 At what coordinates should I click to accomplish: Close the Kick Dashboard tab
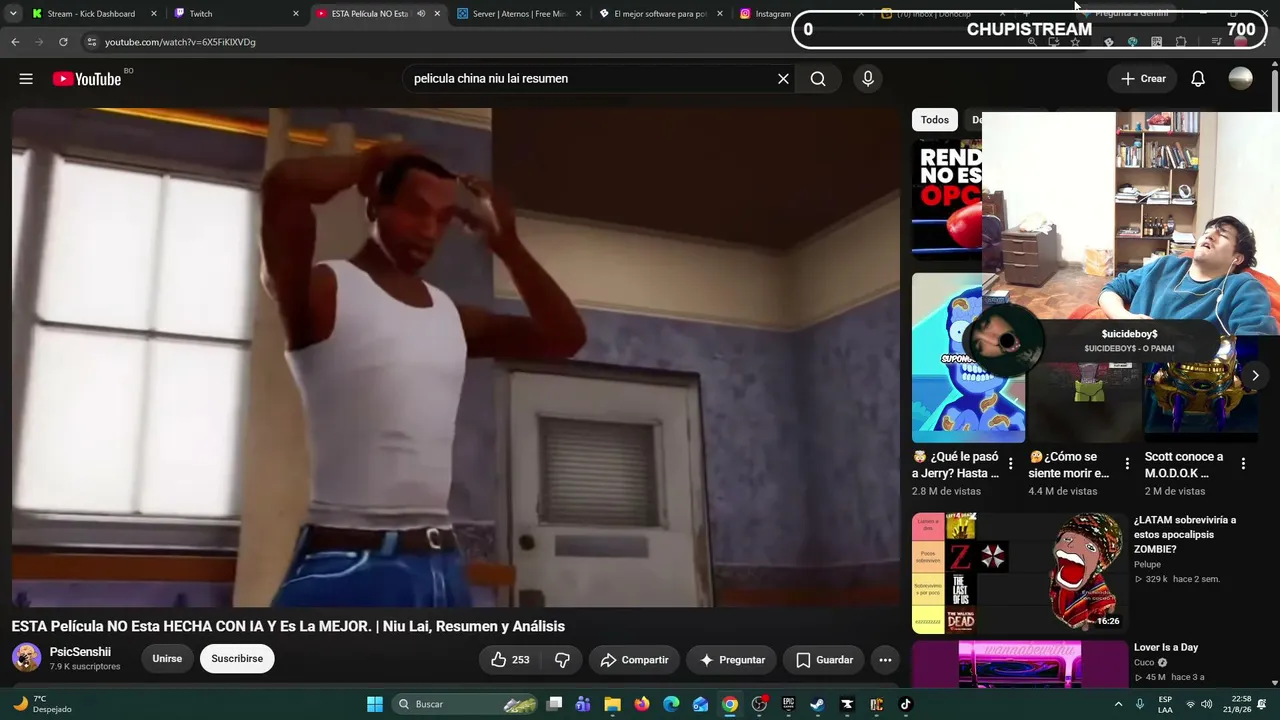click(154, 14)
